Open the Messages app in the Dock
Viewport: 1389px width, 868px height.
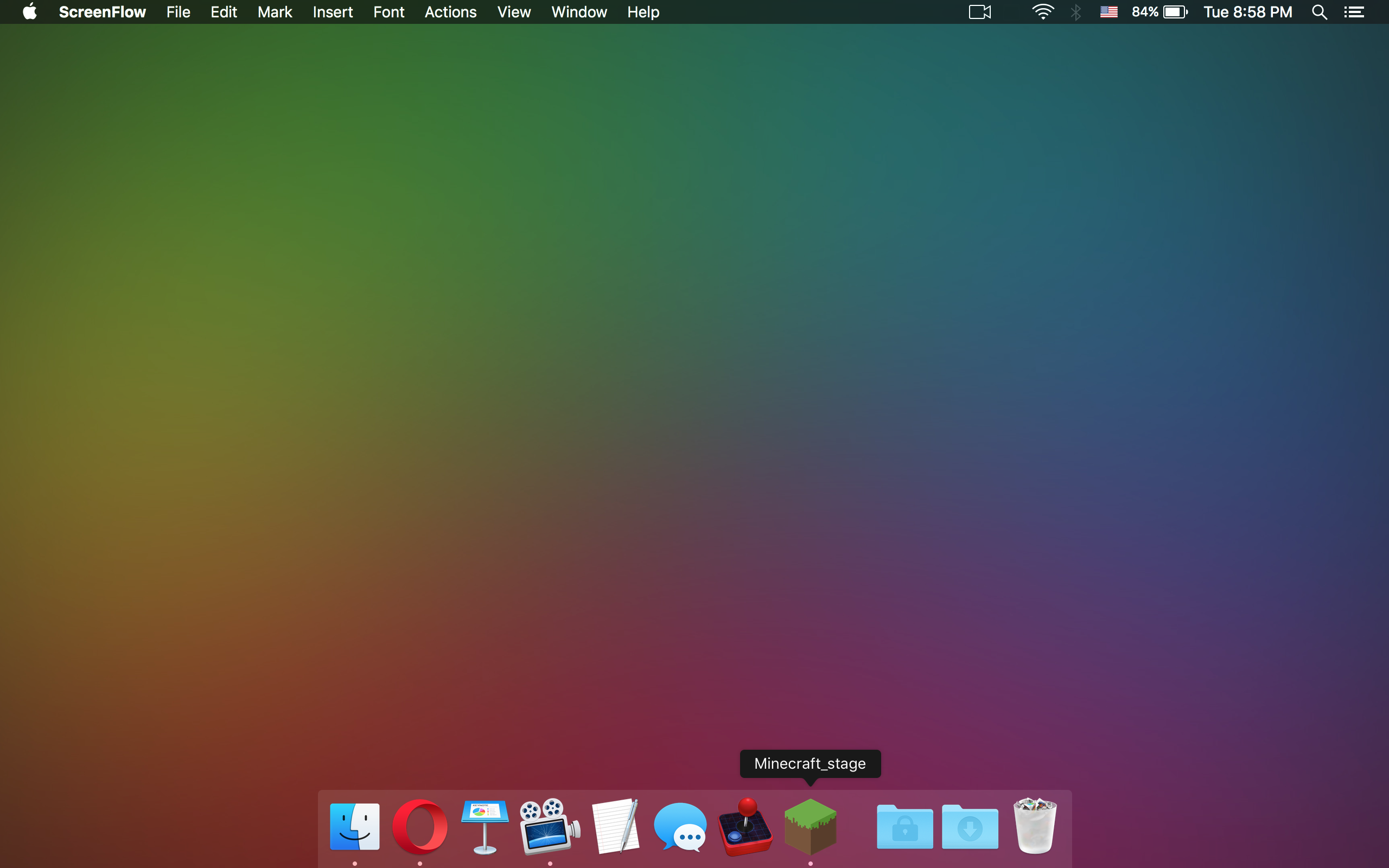680,827
